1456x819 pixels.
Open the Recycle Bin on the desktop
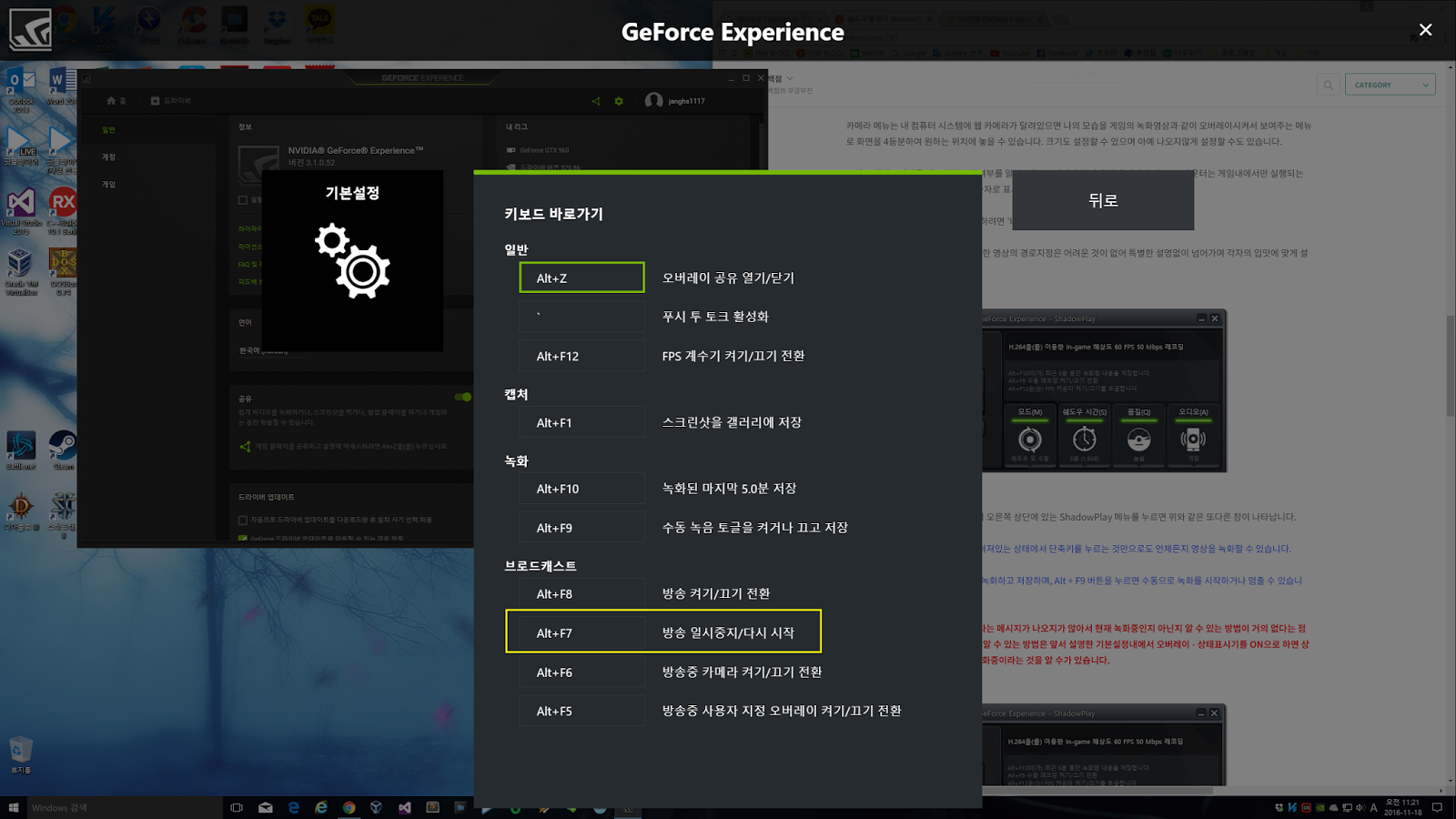(21, 755)
